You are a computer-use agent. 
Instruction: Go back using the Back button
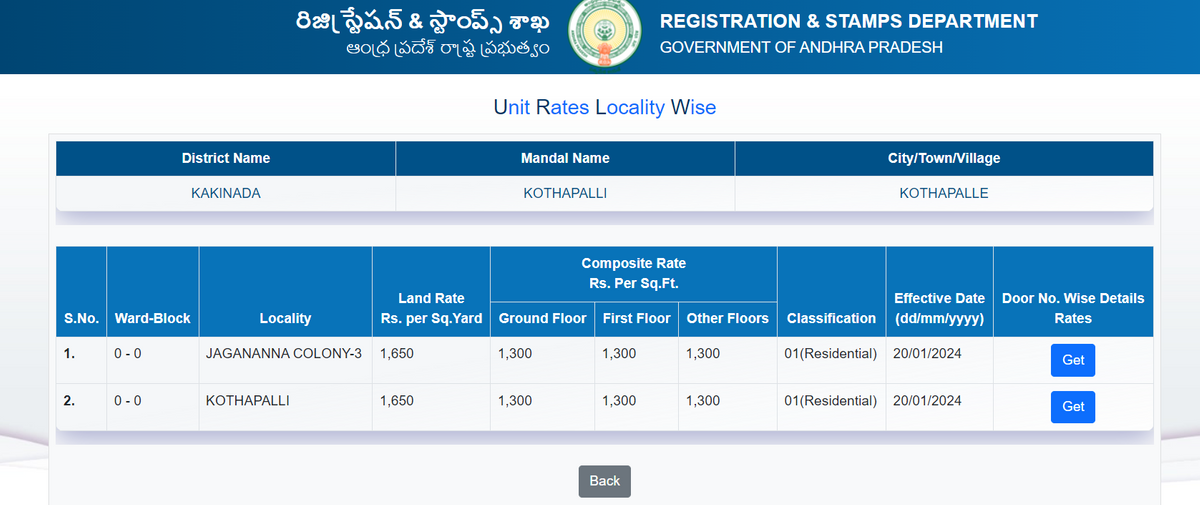tap(604, 481)
